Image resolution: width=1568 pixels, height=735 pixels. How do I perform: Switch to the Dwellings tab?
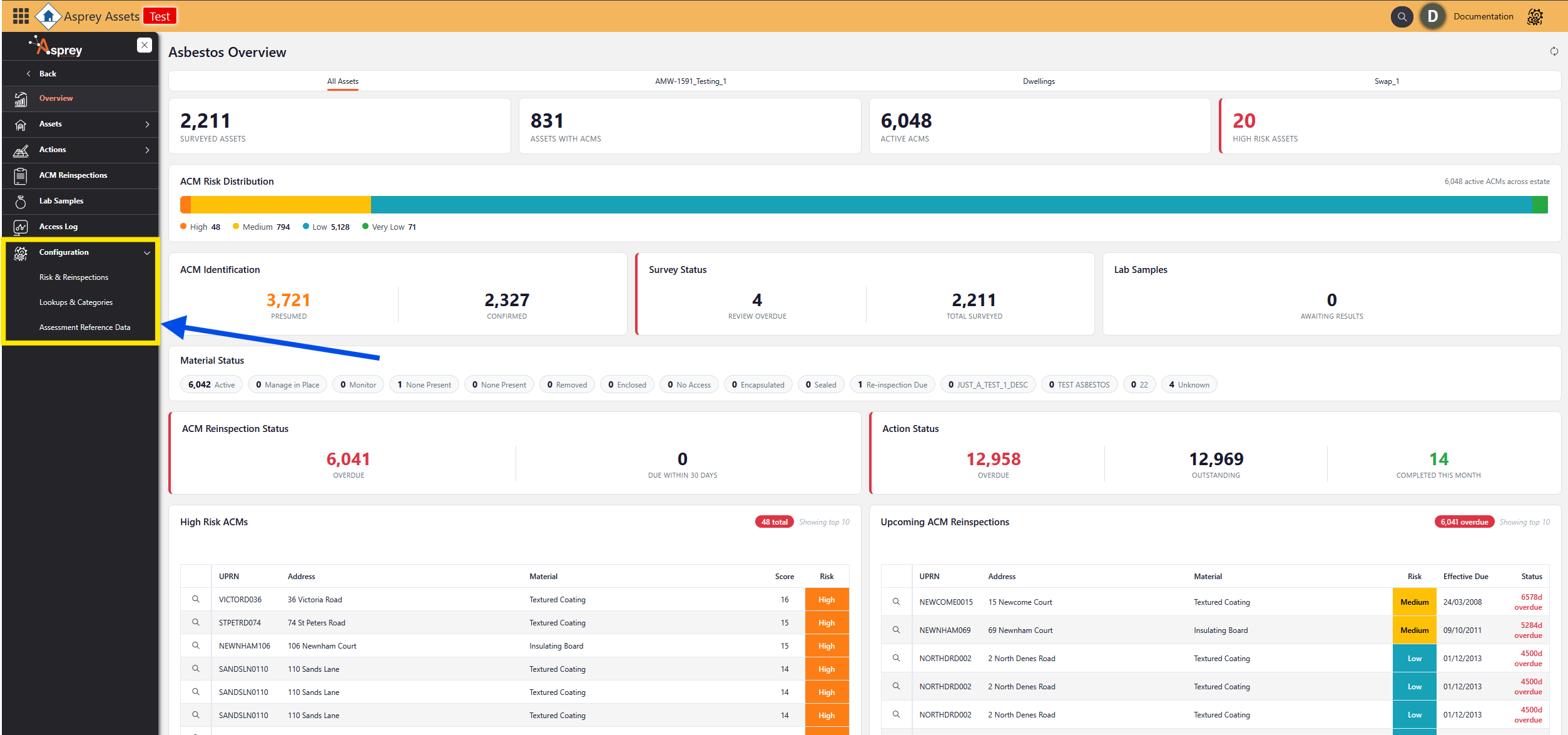[1039, 81]
